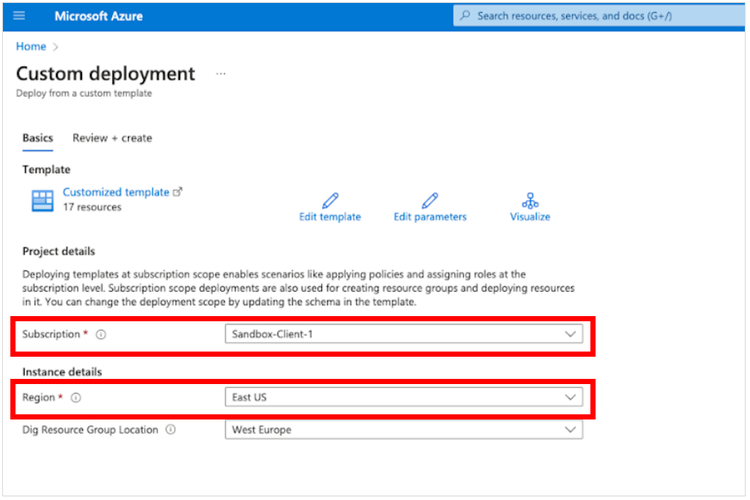The height and width of the screenshot is (500, 750).
Task: Click the 'Custom deployment' page title
Action: point(106,74)
